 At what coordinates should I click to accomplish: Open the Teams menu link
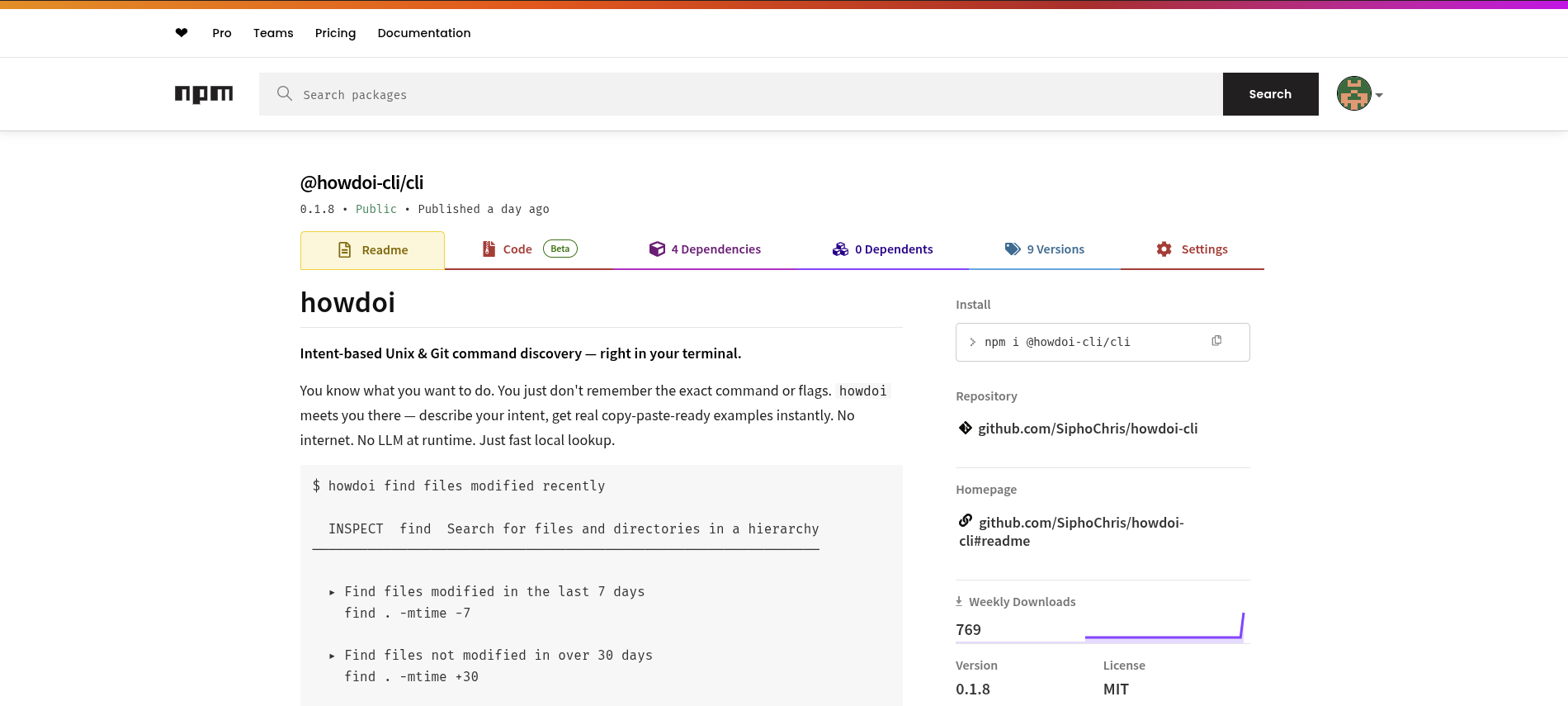pos(273,33)
